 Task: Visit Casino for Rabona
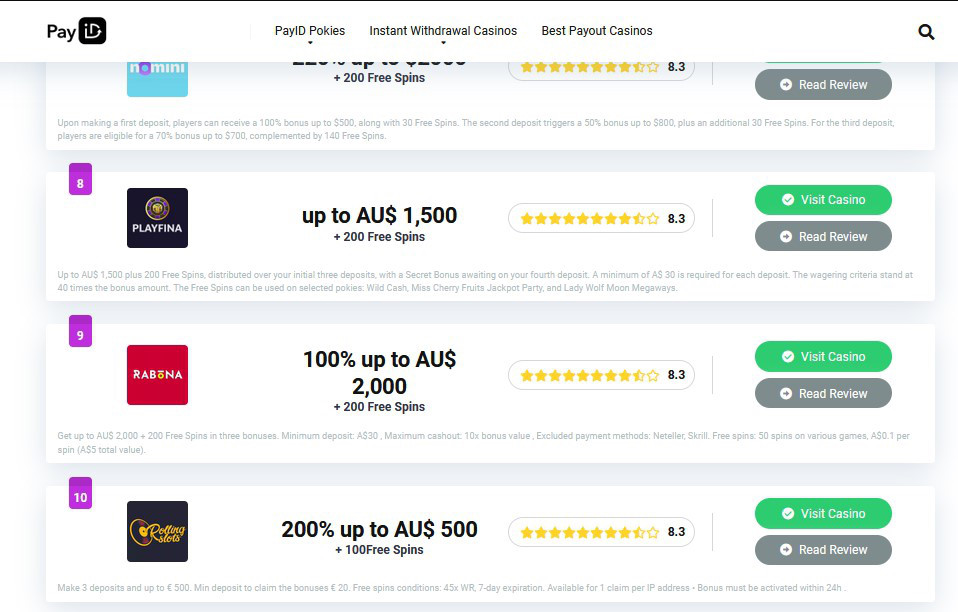pos(823,357)
